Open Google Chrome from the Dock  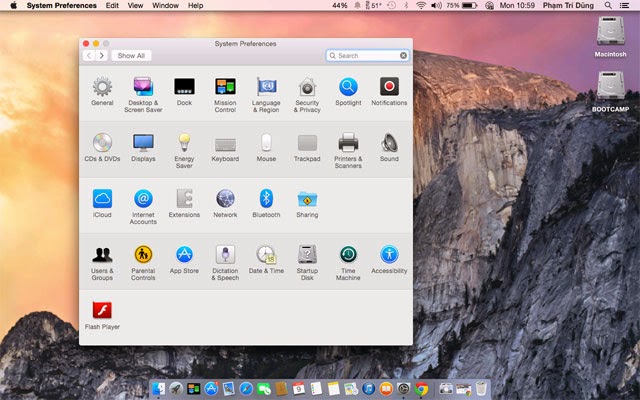coord(421,389)
